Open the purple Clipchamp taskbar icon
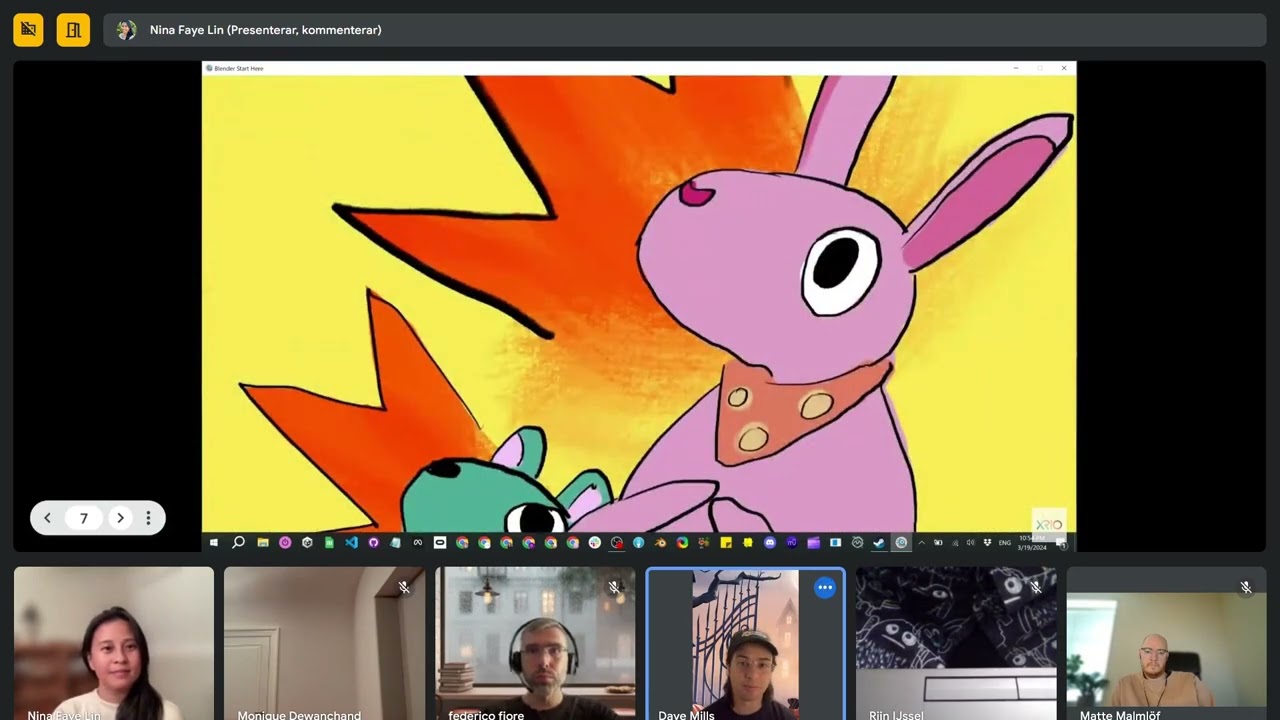 [814, 543]
